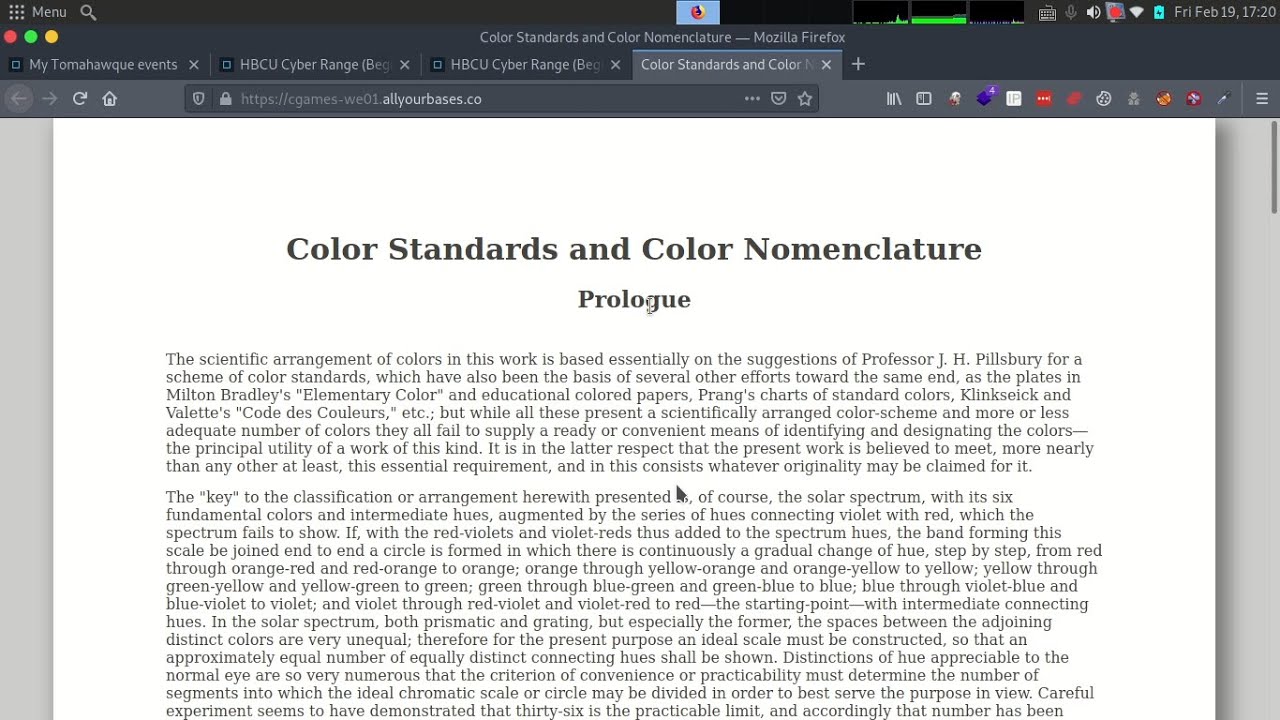The image size is (1280, 720).
Task: Click the URL address bar
Action: click(x=480, y=99)
